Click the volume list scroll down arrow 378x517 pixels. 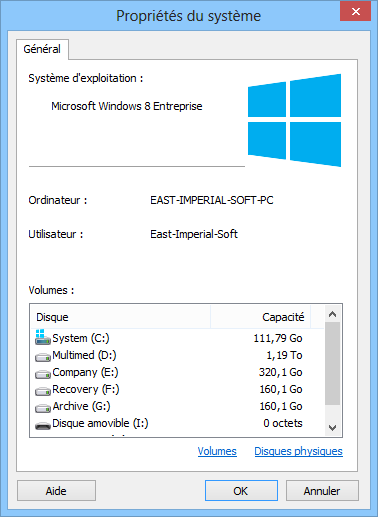tap(332, 428)
